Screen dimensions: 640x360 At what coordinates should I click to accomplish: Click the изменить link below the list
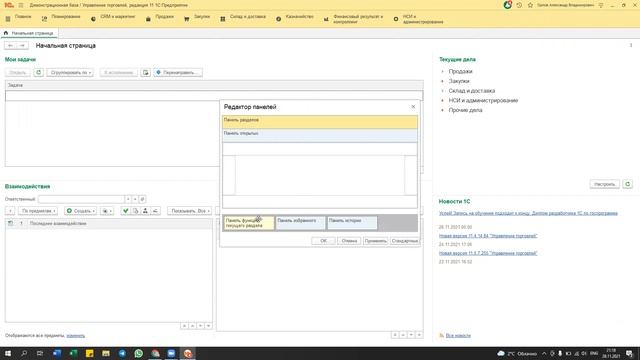[x=76, y=336]
